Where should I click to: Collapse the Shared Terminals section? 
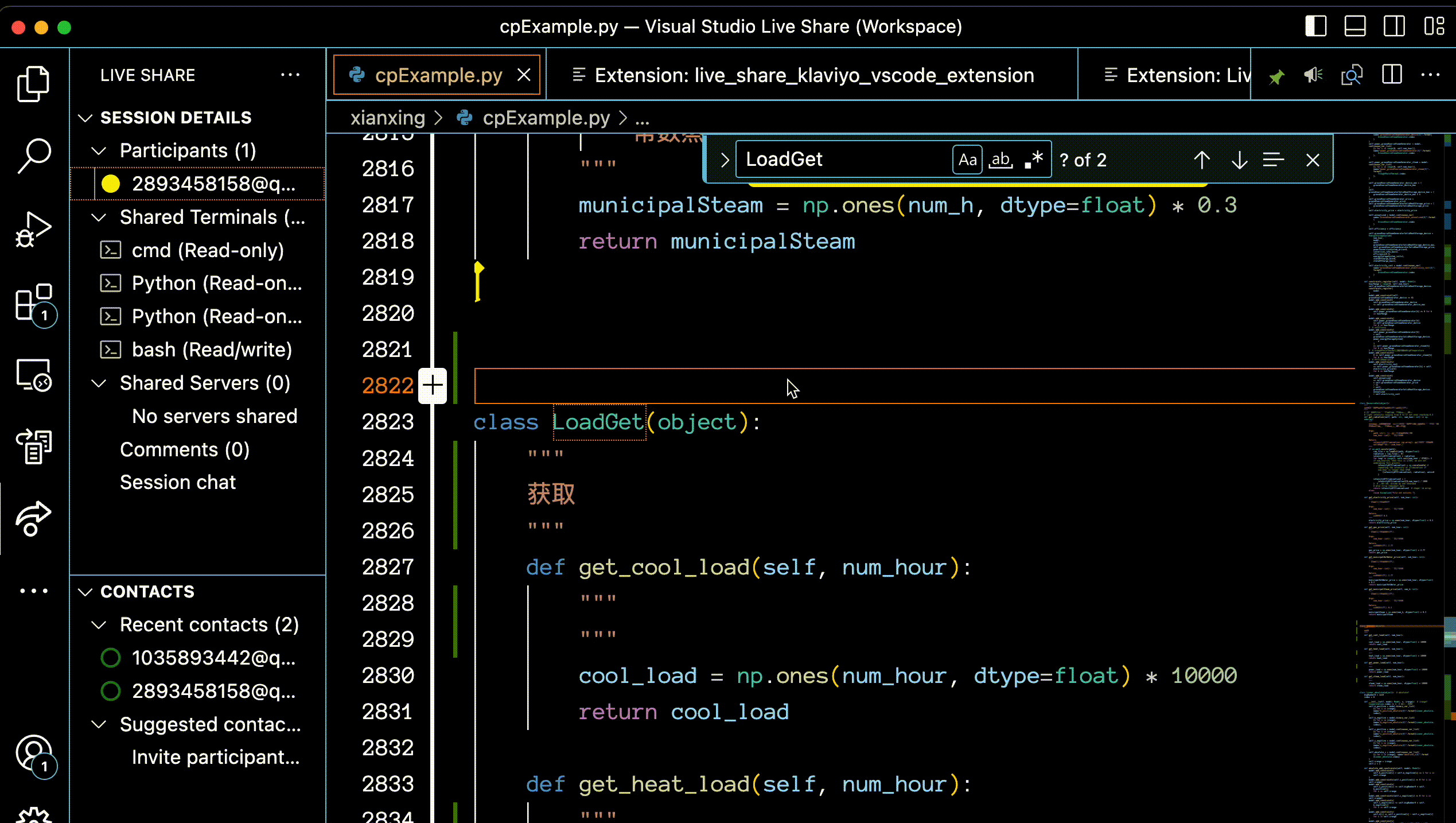click(x=99, y=217)
